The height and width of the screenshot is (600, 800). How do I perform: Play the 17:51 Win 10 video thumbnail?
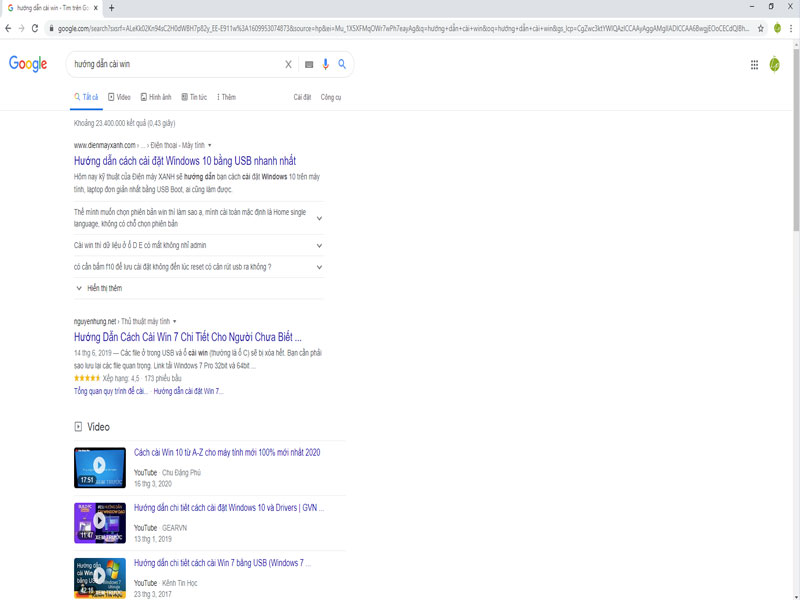pyautogui.click(x=99, y=467)
